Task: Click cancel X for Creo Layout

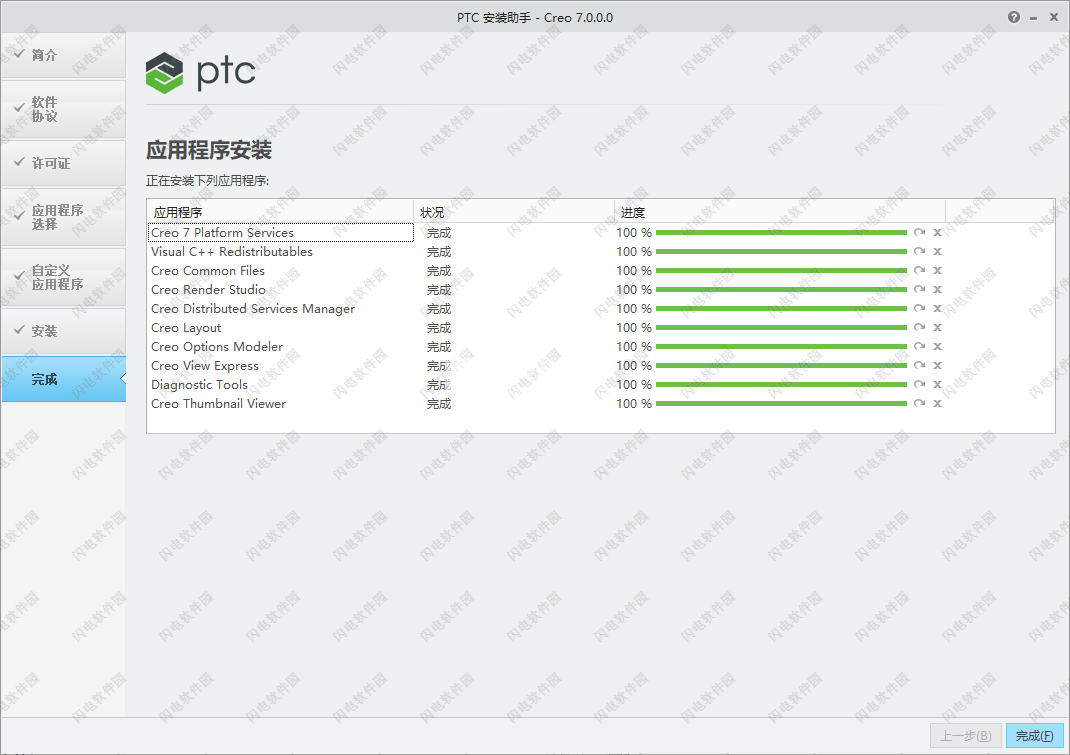Action: click(x=938, y=328)
